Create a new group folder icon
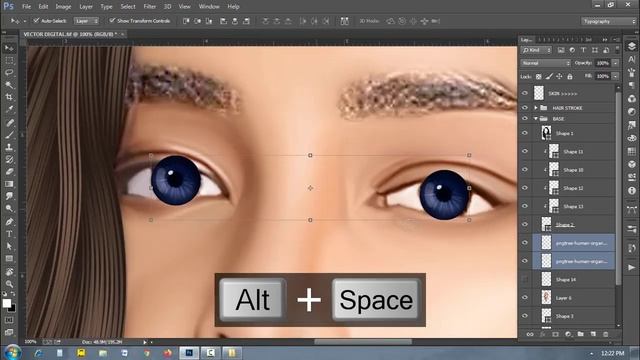The width and height of the screenshot is (640, 360). tap(580, 334)
